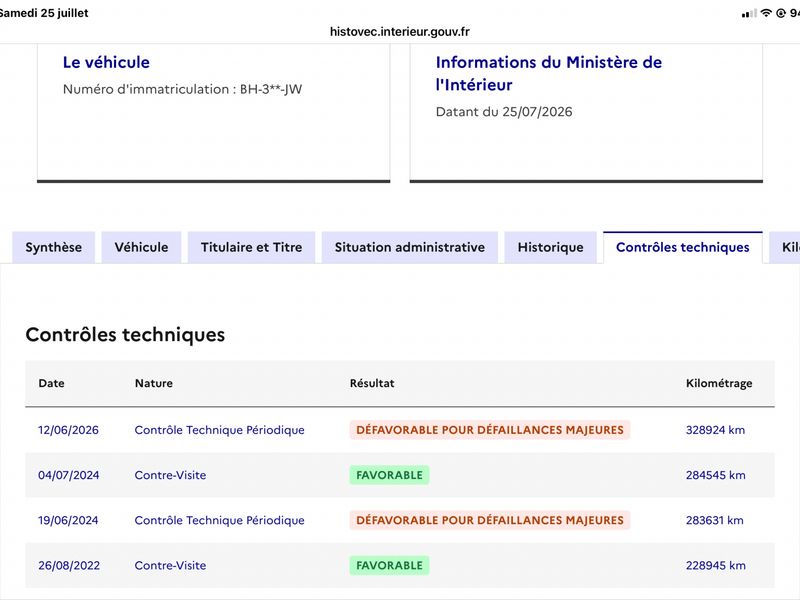Click the Le véhicule card heading
This screenshot has width=800, height=600.
click(x=106, y=62)
